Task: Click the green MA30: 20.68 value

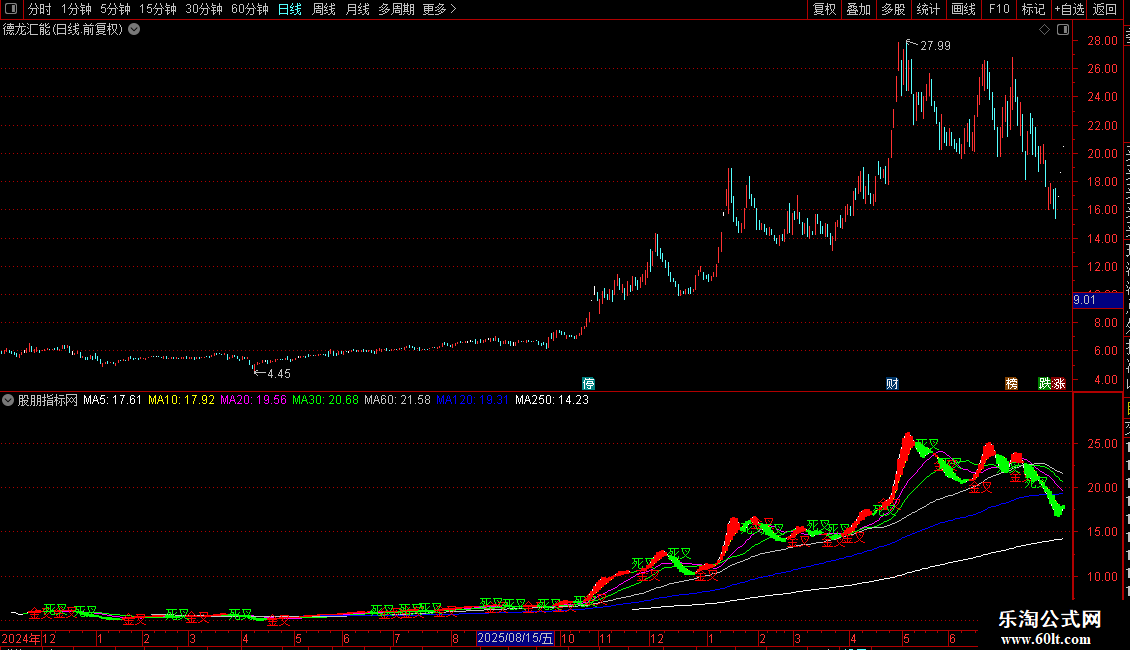Action: (325, 400)
